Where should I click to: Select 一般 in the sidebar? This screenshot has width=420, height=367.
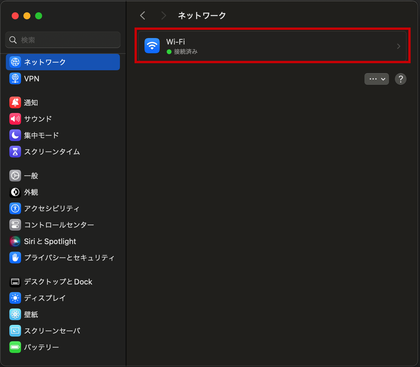[63, 175]
